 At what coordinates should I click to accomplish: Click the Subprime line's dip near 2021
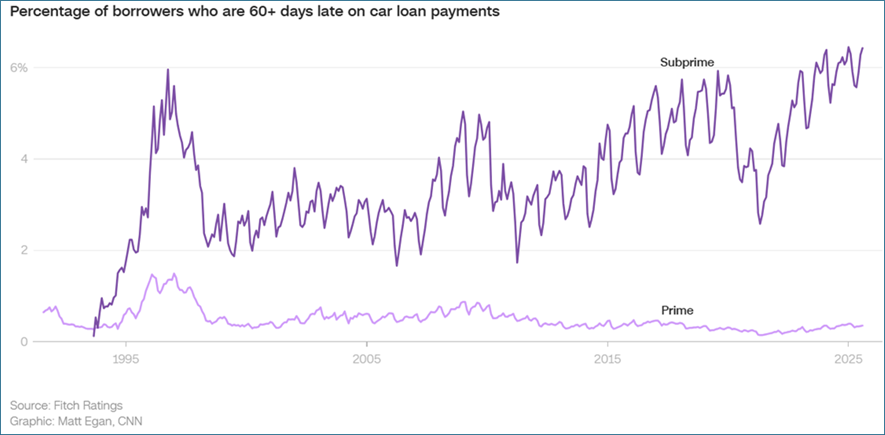pos(760,222)
